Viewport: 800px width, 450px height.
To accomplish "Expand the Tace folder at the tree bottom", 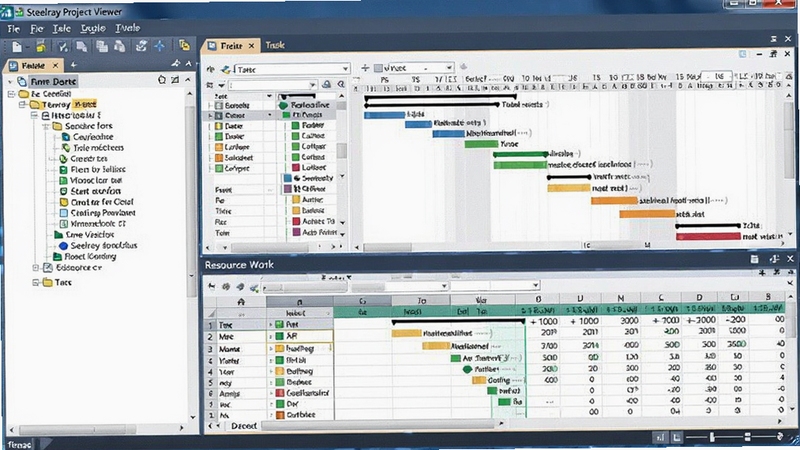I will pyautogui.click(x=36, y=282).
